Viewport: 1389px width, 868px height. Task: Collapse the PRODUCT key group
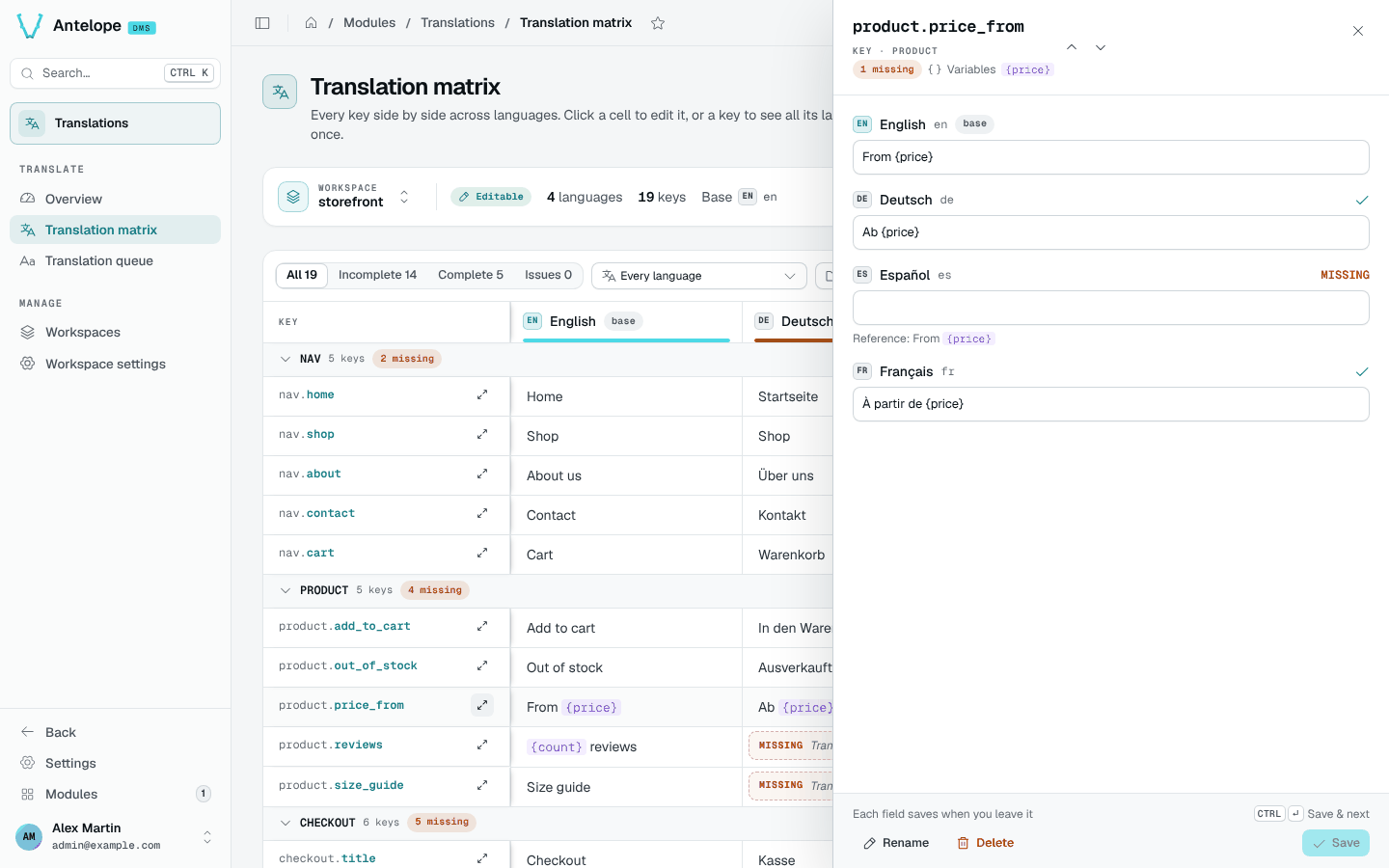point(286,590)
